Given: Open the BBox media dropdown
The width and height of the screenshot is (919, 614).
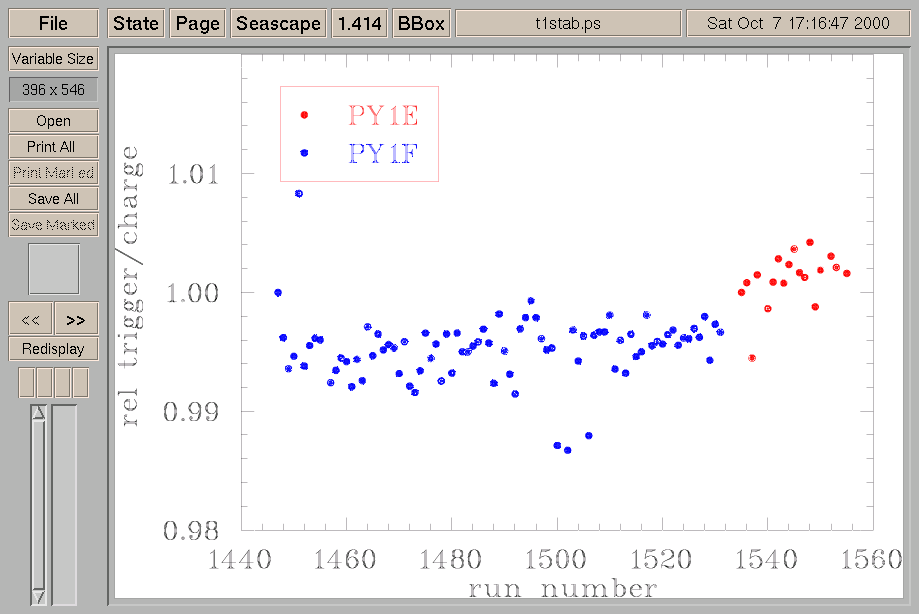Looking at the screenshot, I should (421, 24).
